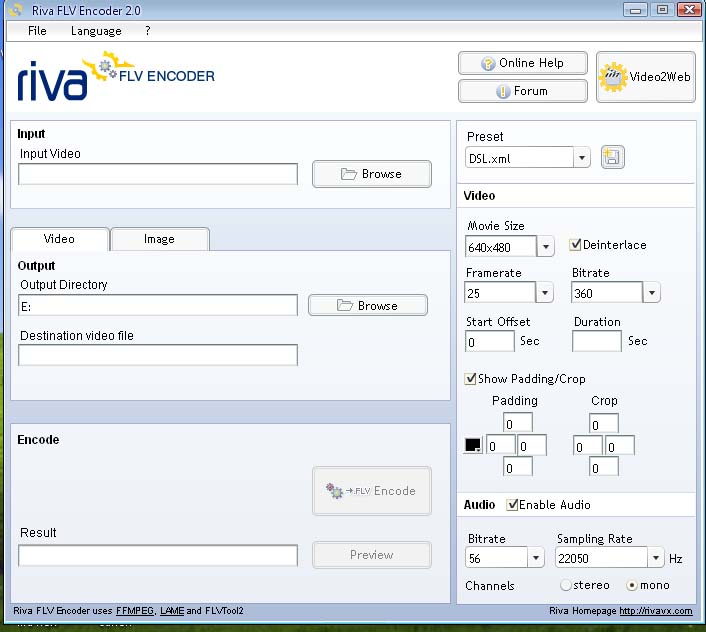706x632 pixels.
Task: Open the Sampling Rate dropdown arrow
Action: [x=656, y=558]
